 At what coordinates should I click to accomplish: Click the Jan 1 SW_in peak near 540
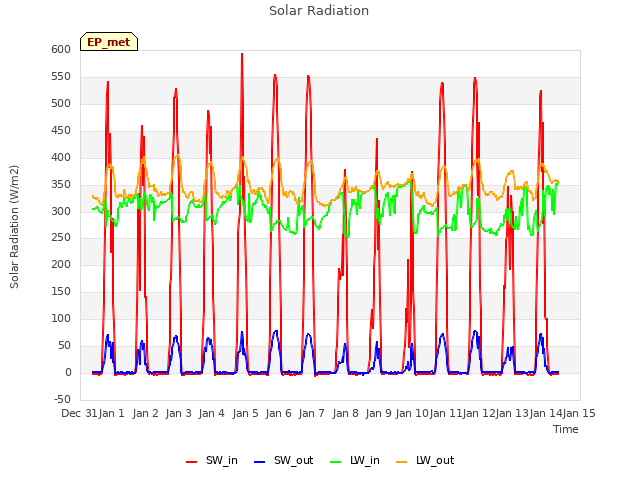[x=108, y=82]
